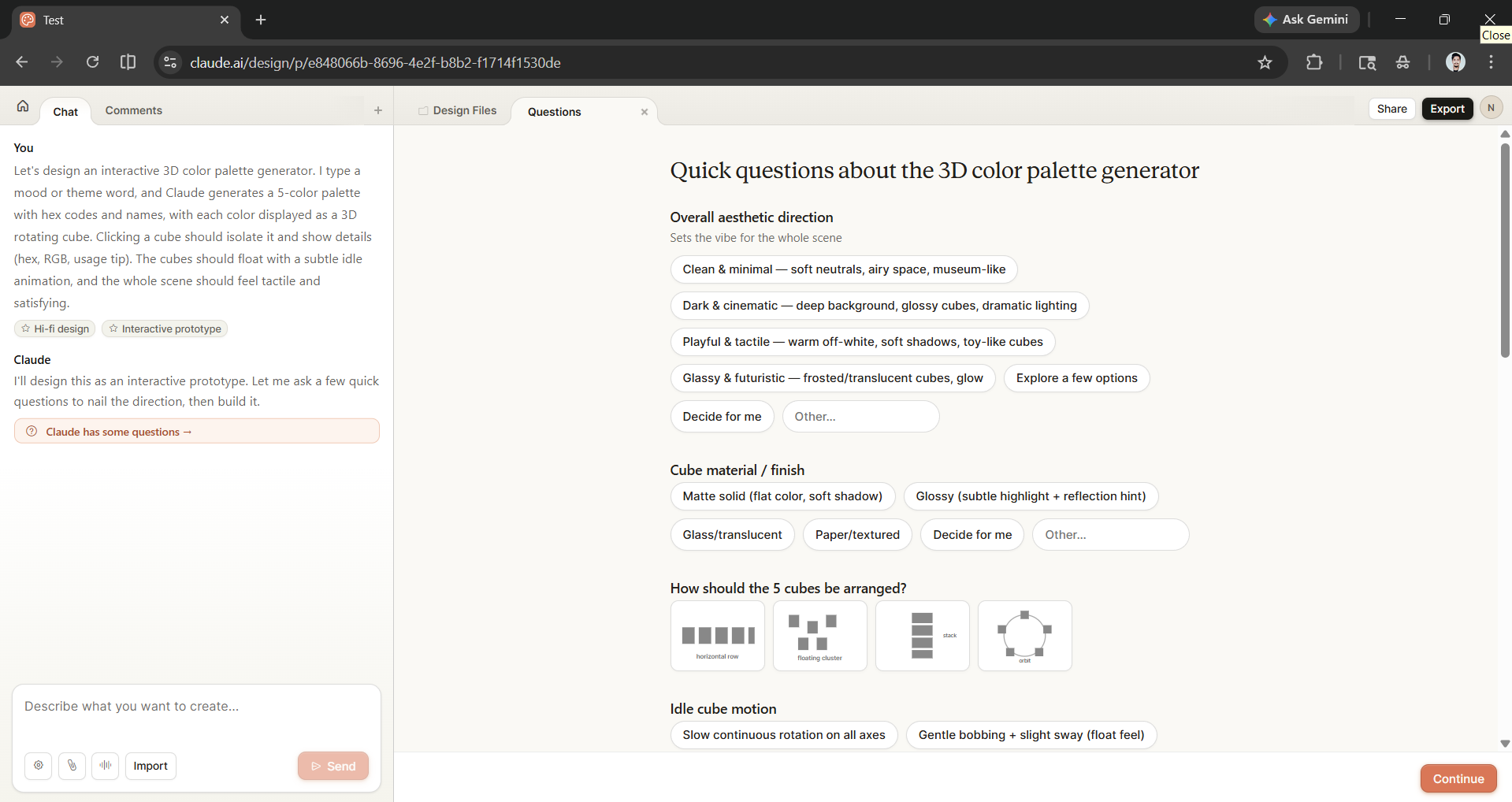Click the questions panel vertical scrollbar
This screenshot has width=1512, height=802.
tap(1505, 251)
